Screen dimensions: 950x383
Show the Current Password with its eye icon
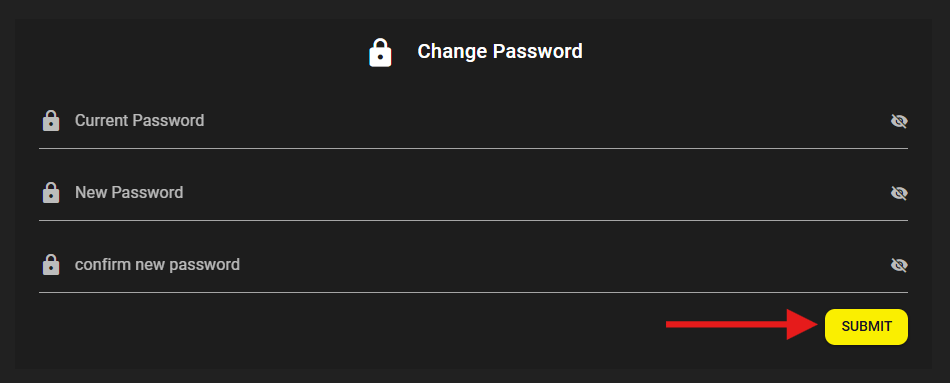click(899, 121)
